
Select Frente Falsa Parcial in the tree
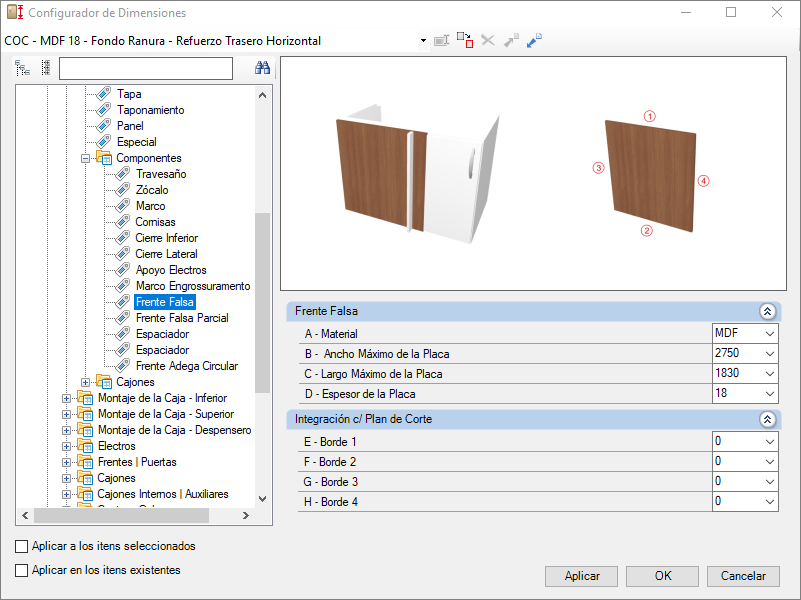(182, 318)
